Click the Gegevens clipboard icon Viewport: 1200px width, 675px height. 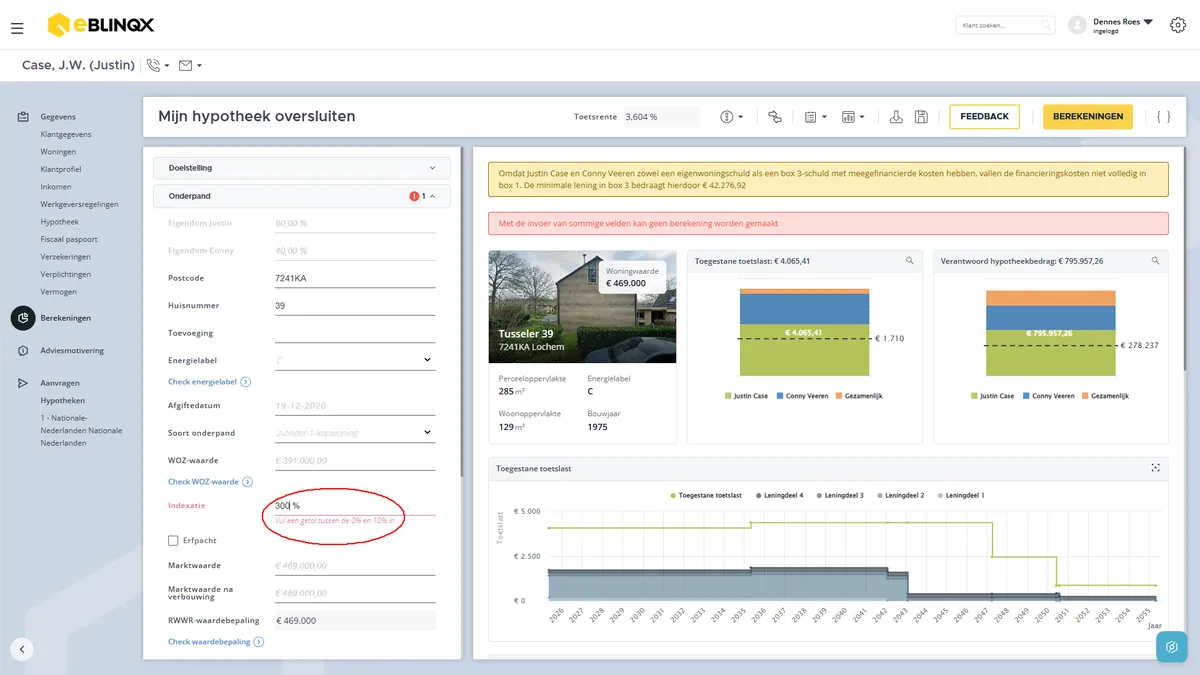pyautogui.click(x=23, y=117)
